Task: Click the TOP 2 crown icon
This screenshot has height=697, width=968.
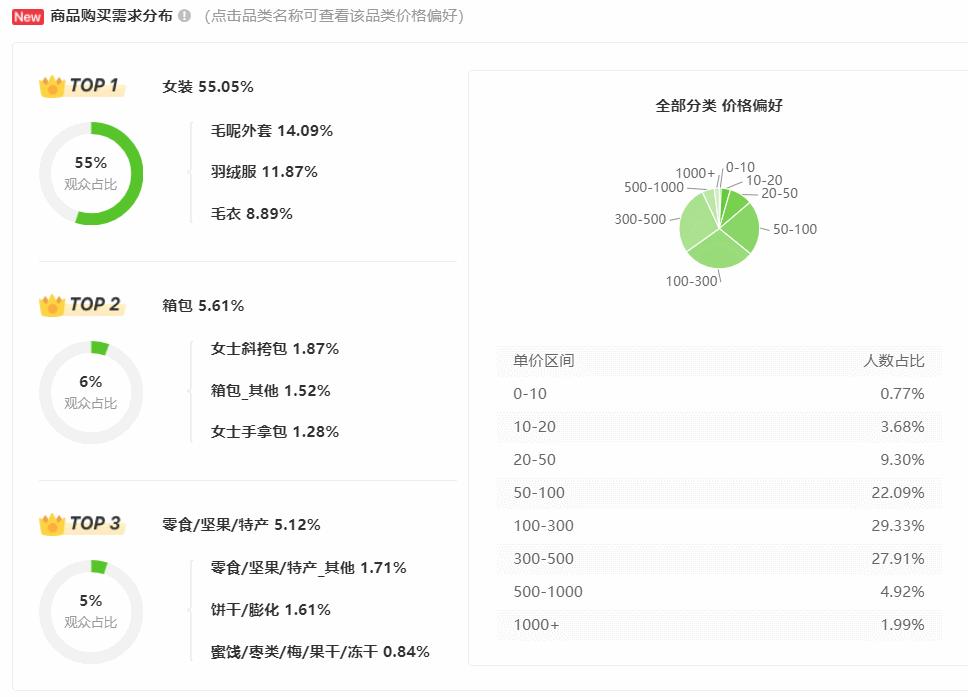Action: (52, 305)
